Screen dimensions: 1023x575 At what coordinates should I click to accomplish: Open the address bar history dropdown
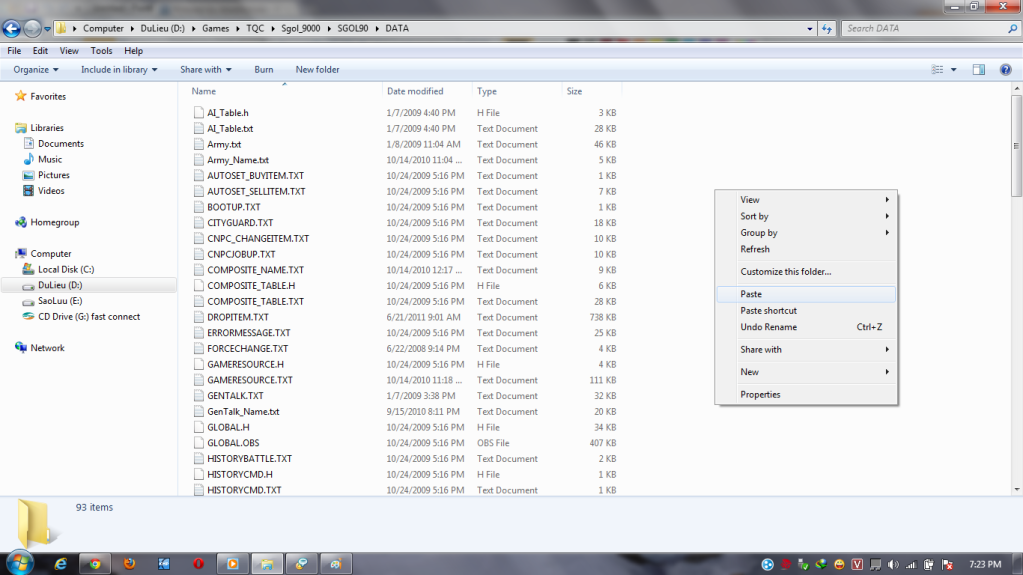pyautogui.click(x=810, y=29)
